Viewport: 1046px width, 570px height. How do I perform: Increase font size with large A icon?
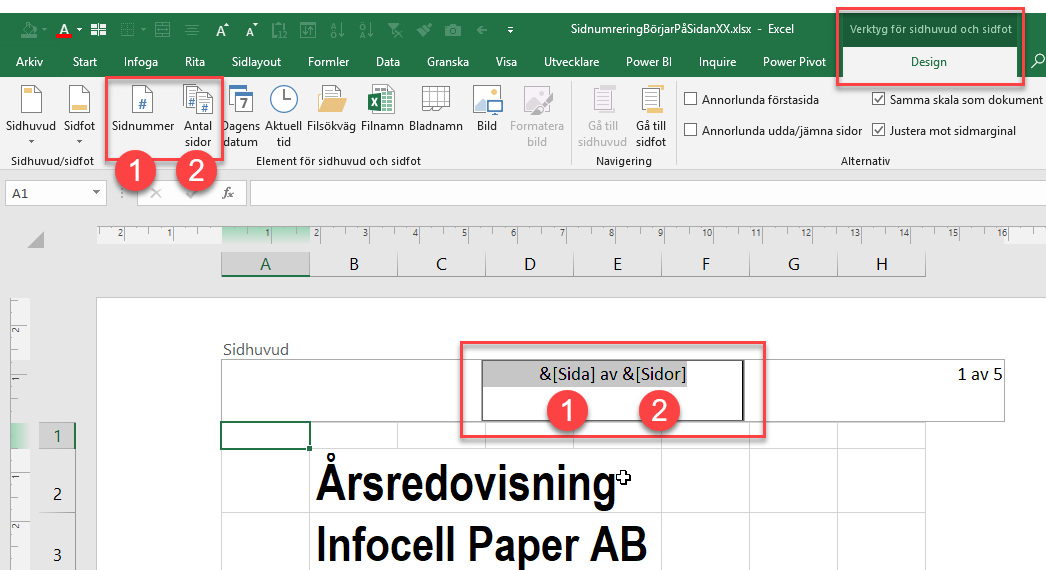[x=222, y=29]
